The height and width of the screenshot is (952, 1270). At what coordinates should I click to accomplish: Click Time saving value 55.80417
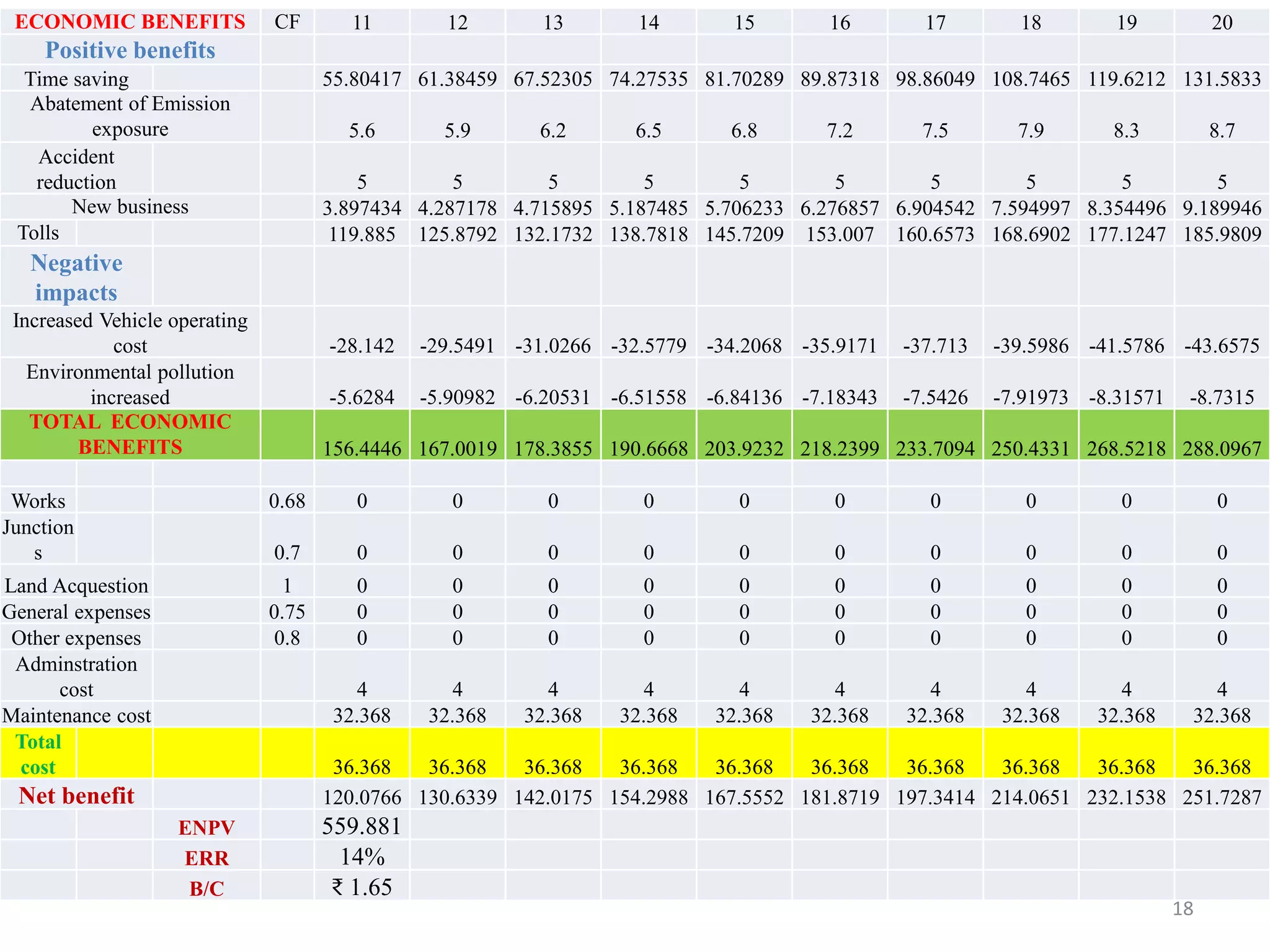[x=362, y=79]
